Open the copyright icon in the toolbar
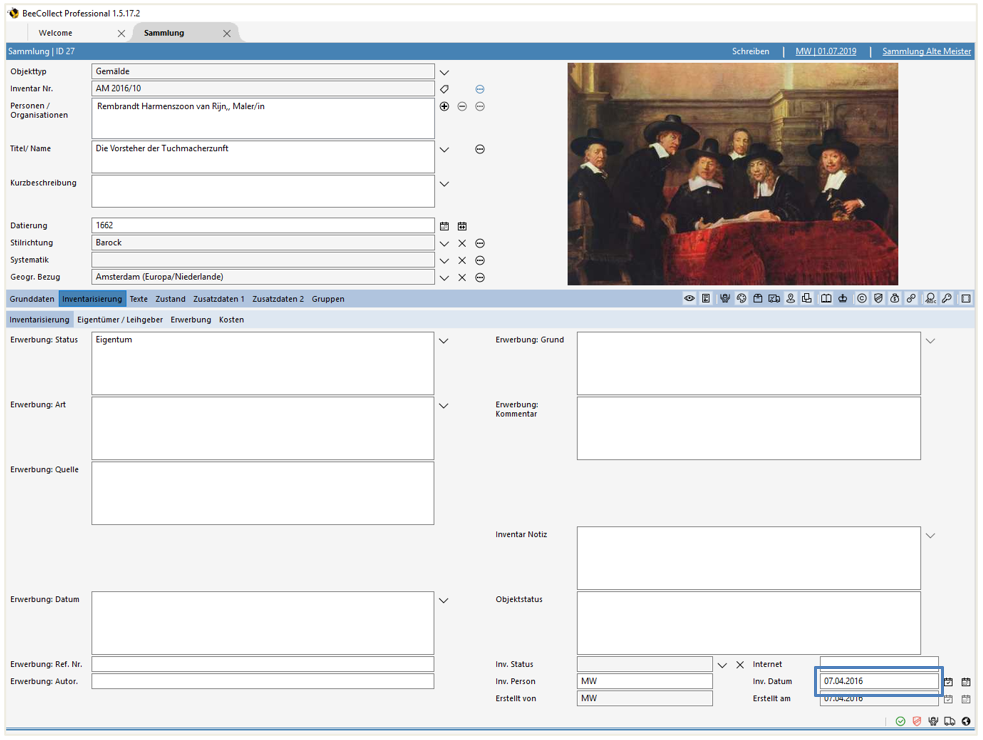 click(861, 298)
